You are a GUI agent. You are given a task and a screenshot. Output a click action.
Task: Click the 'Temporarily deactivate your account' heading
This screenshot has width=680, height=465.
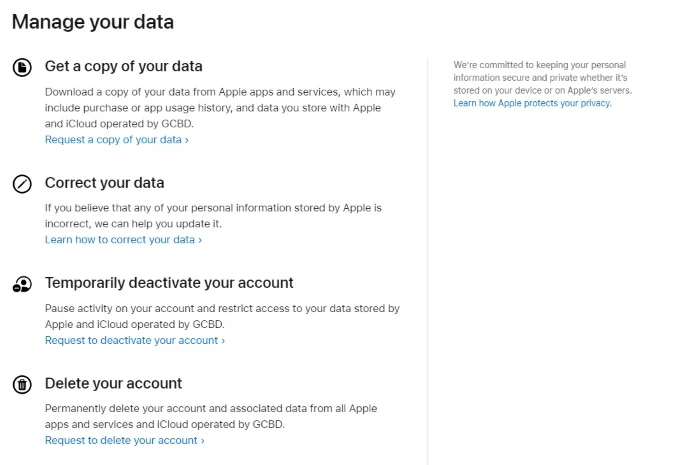pyautogui.click(x=169, y=283)
